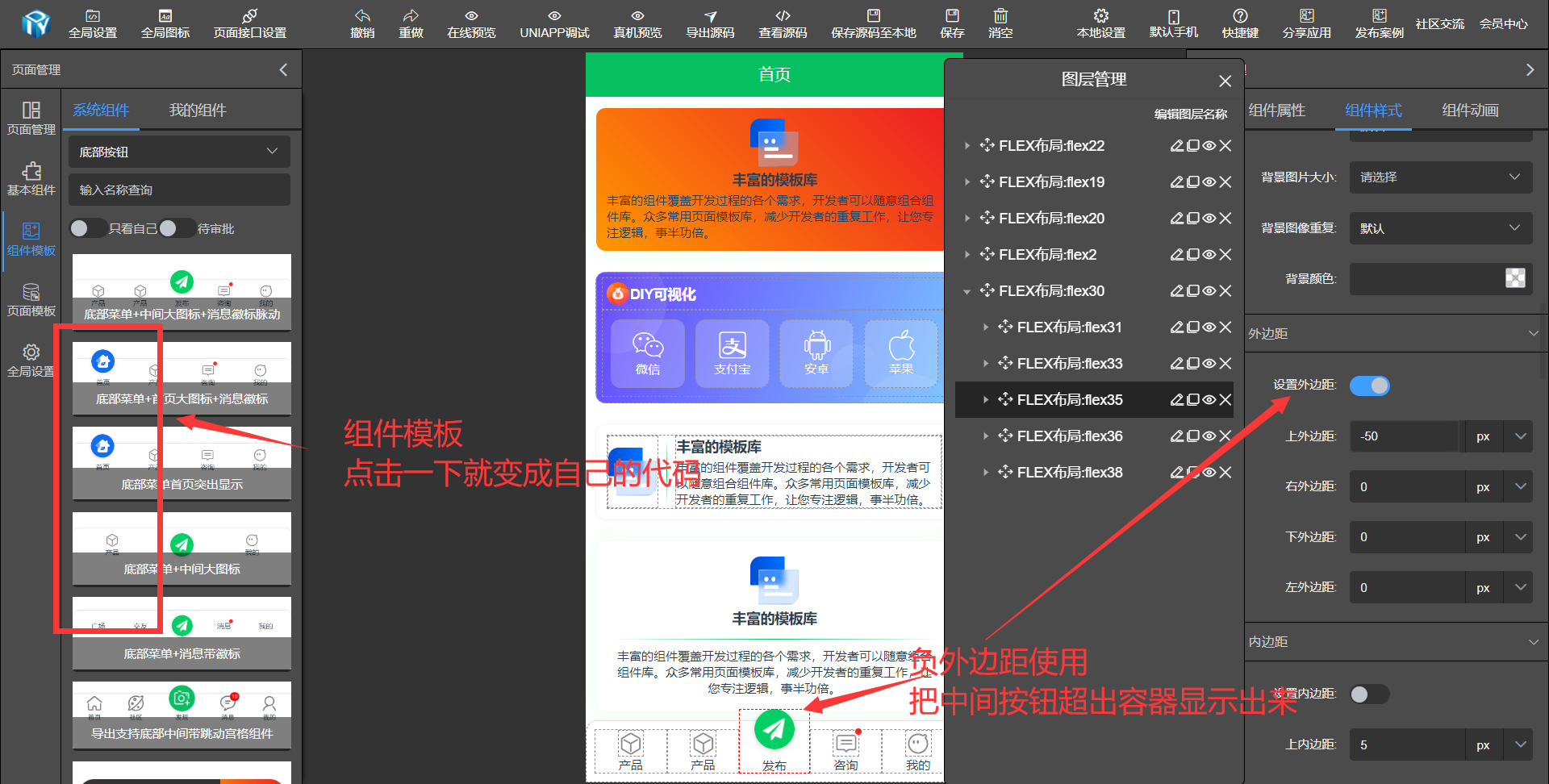This screenshot has height=784, width=1549.
Task: Collapse the 外边距 section
Action: pyautogui.click(x=1534, y=333)
